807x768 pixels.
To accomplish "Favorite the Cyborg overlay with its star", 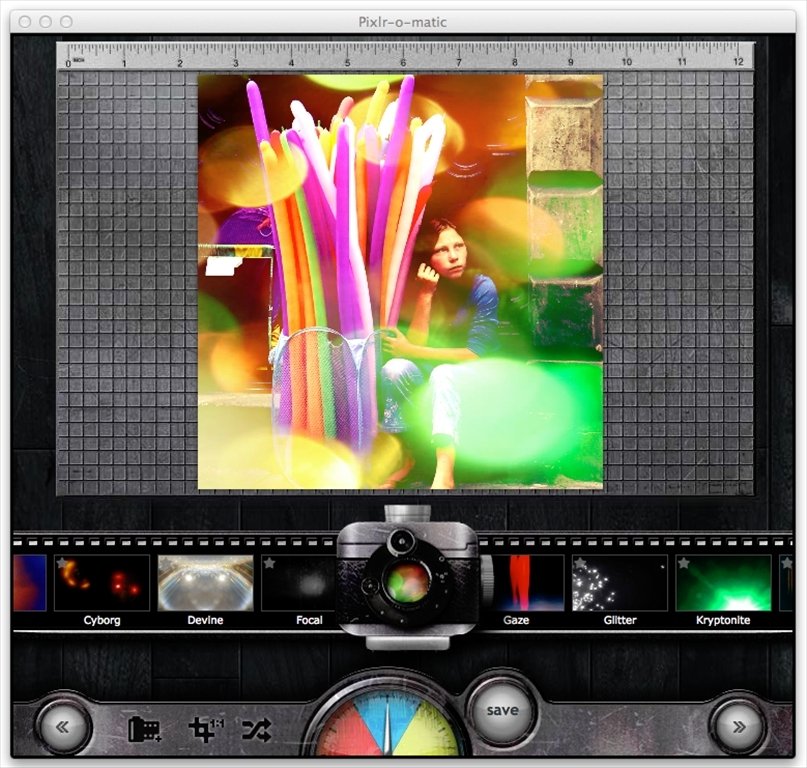I will tap(62, 563).
